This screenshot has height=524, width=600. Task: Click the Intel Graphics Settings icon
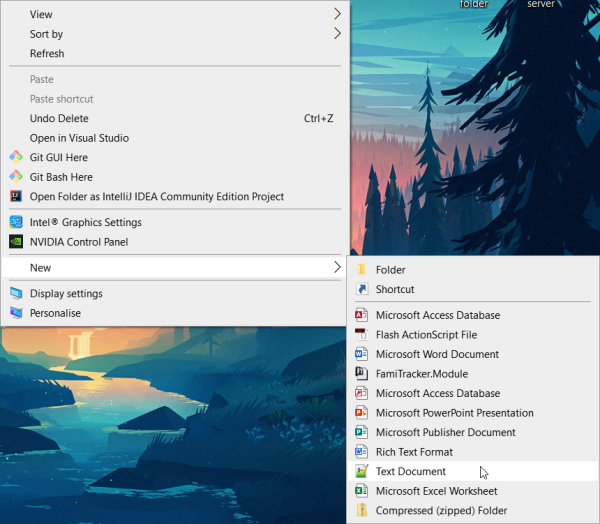tap(16, 222)
